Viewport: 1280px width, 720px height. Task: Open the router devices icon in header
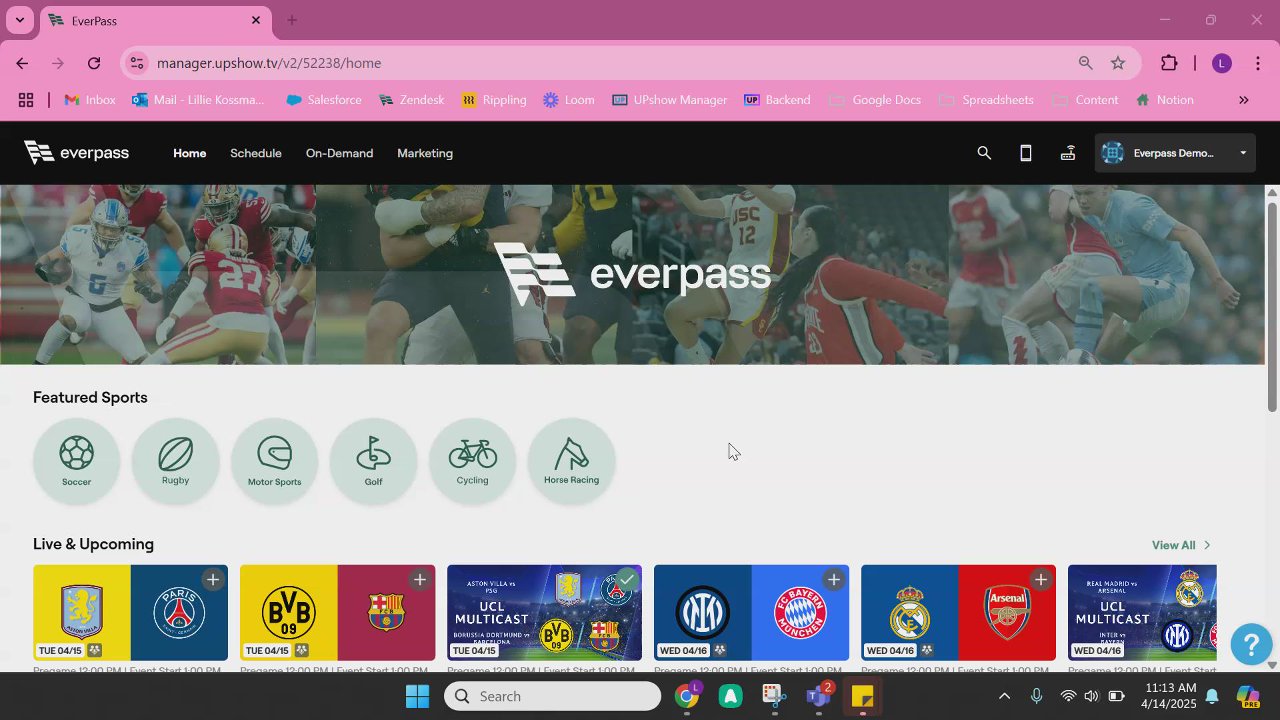(1068, 153)
